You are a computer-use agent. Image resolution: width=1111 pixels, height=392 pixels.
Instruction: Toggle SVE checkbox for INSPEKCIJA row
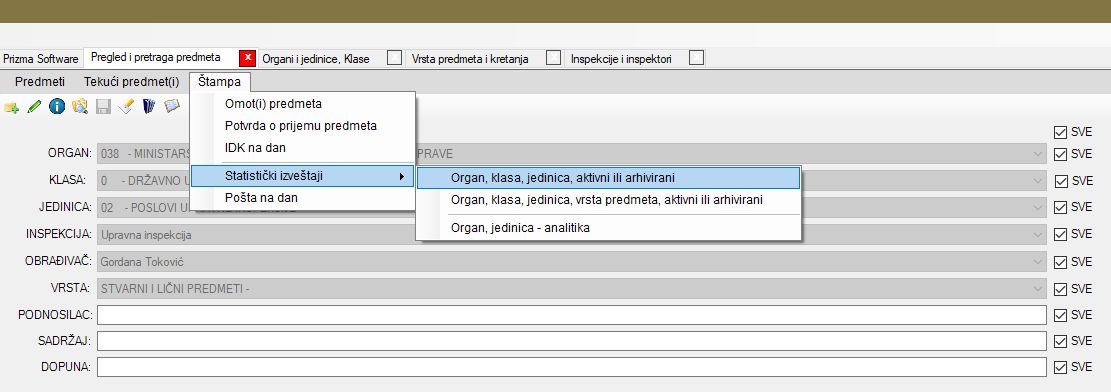(x=1060, y=234)
